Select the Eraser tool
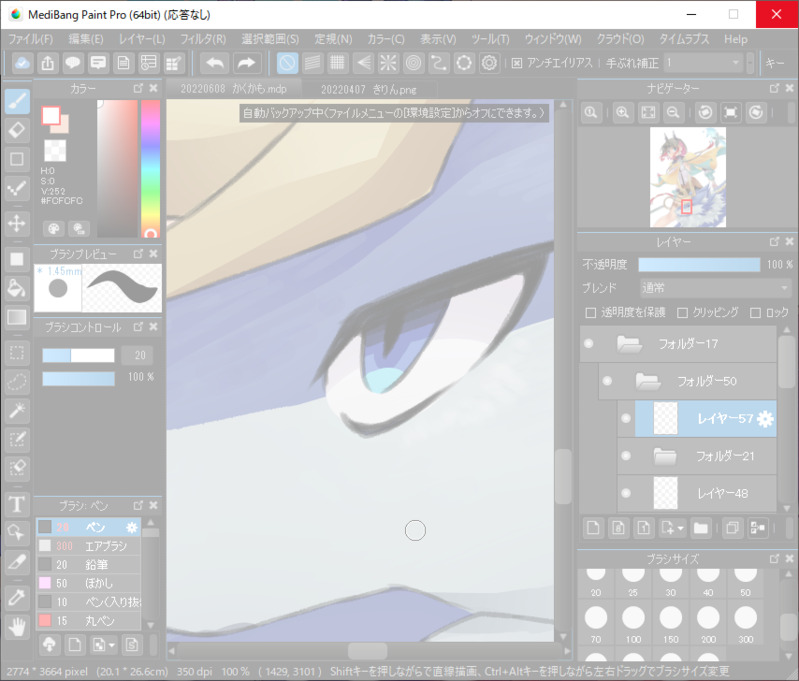 [x=17, y=130]
